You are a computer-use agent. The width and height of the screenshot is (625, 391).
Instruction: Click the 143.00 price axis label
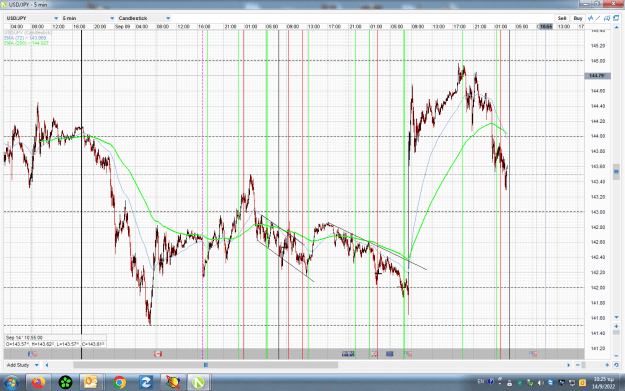pos(598,212)
